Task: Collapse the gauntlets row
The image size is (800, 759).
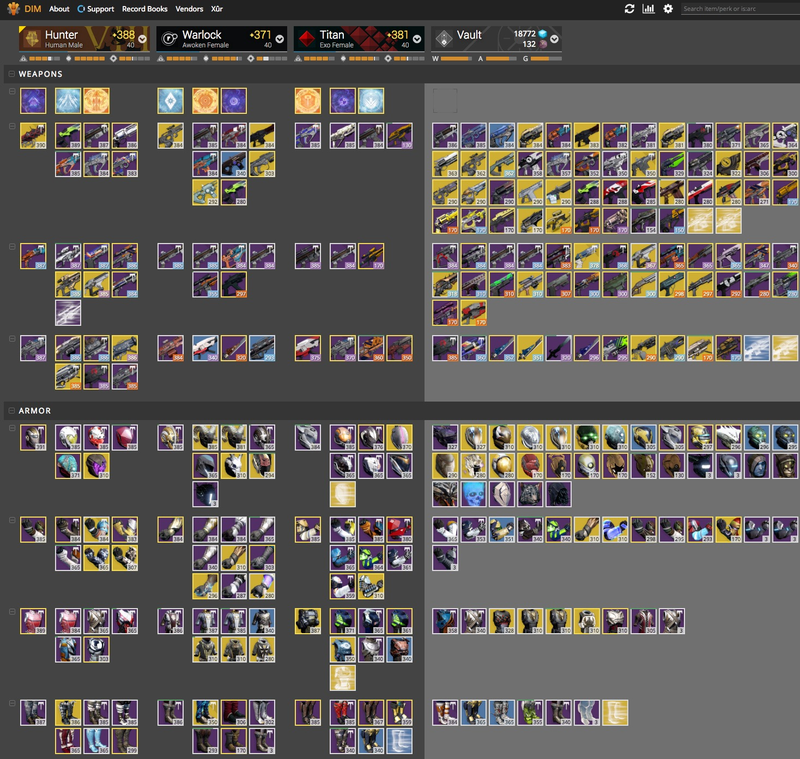Action: pyautogui.click(x=11, y=520)
